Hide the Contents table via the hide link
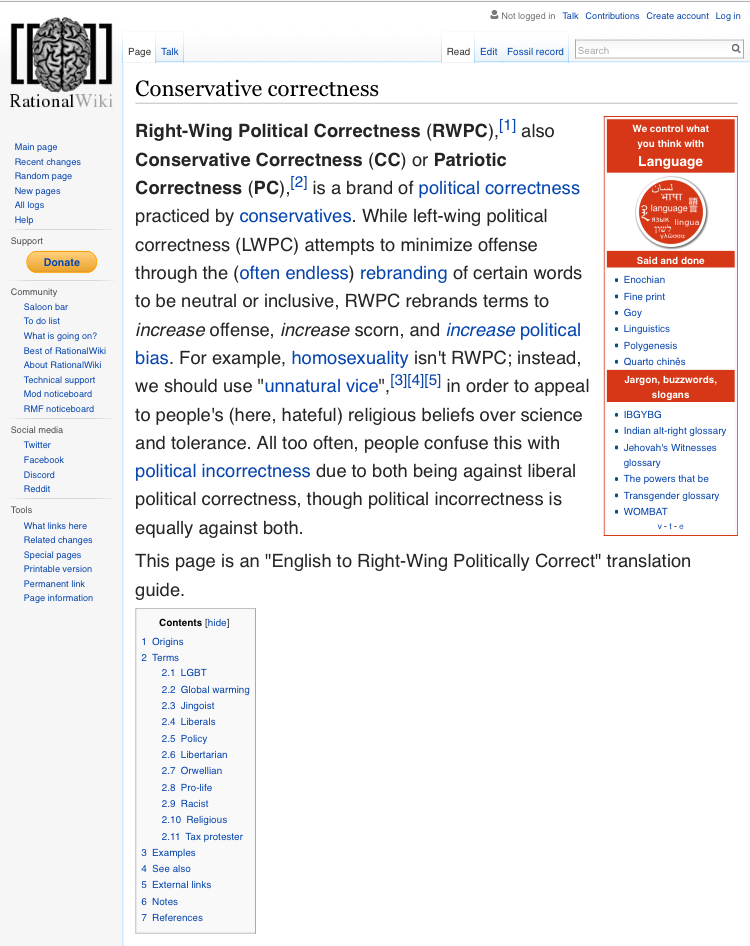 tap(217, 623)
